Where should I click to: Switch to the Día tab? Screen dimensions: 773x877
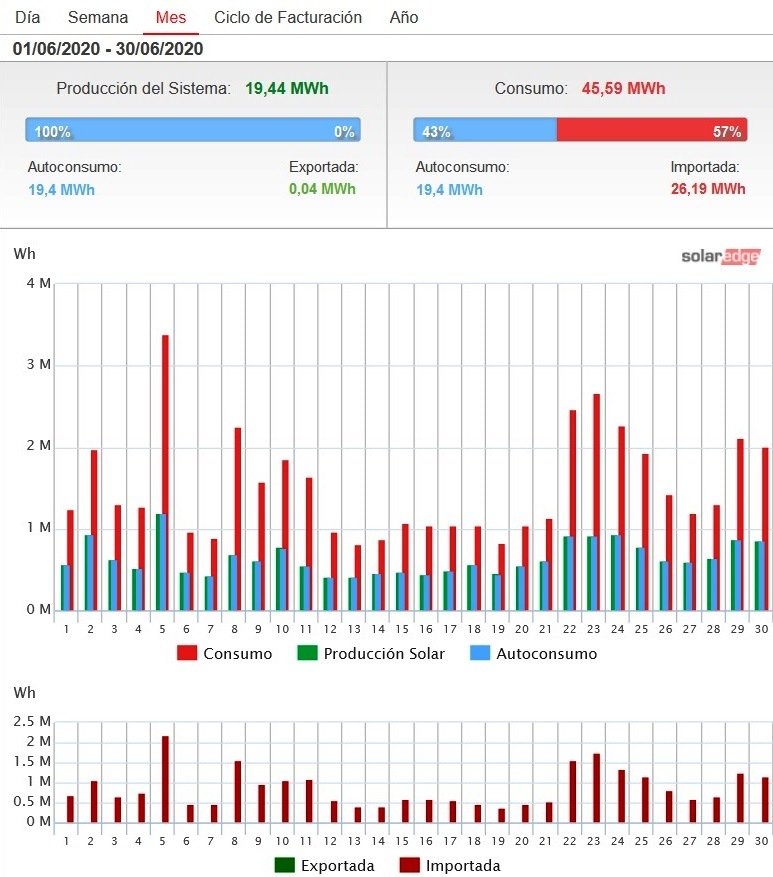27,17
